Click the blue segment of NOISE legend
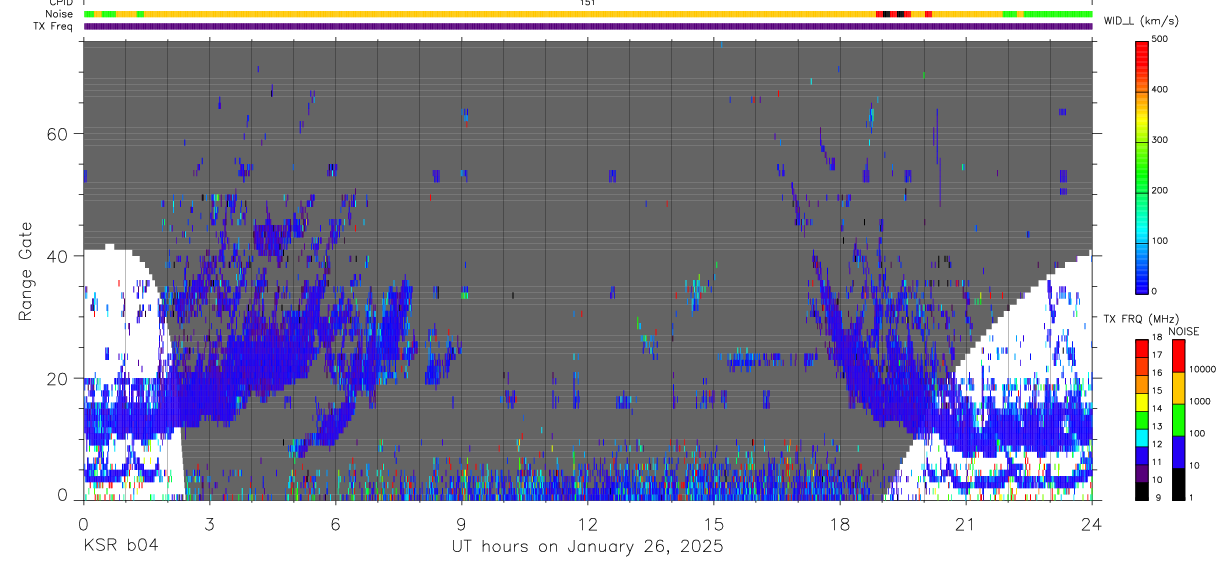 [1178, 451]
